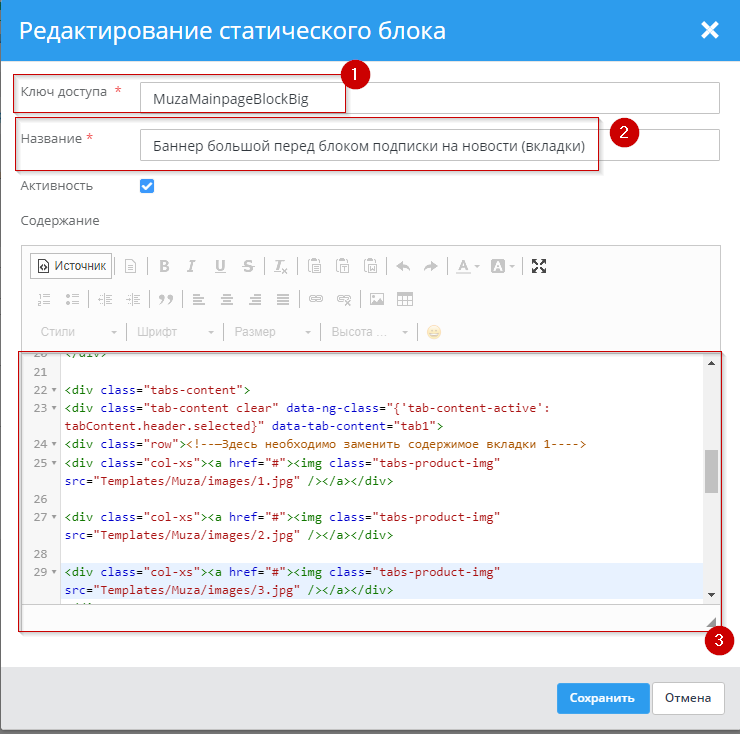Open the Шрифт font dropdown

[175, 332]
